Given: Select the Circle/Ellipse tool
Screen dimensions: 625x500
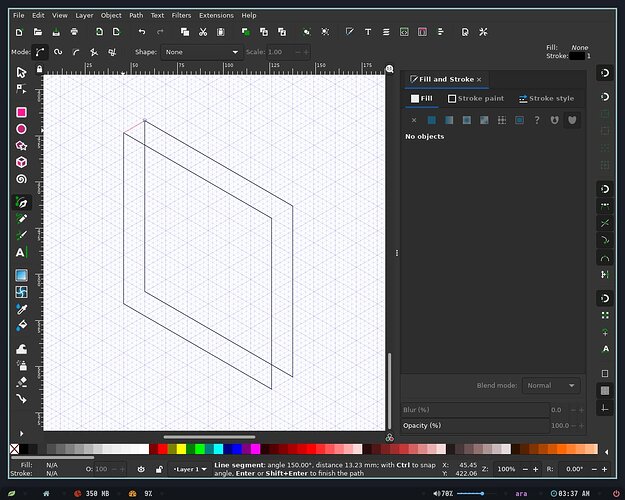Looking at the screenshot, I should coord(22,129).
